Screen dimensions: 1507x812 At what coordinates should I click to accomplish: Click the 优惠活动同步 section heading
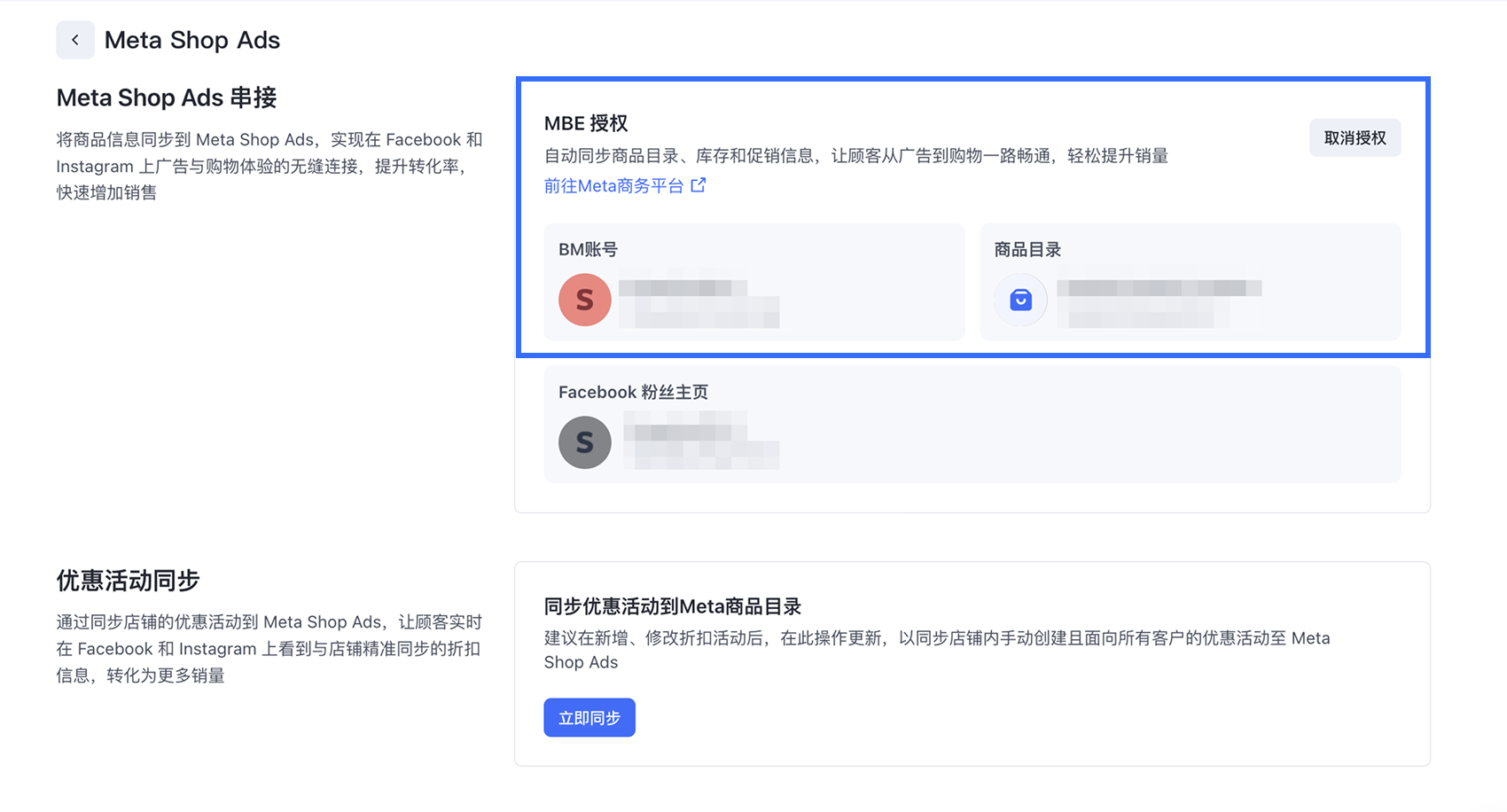click(129, 581)
